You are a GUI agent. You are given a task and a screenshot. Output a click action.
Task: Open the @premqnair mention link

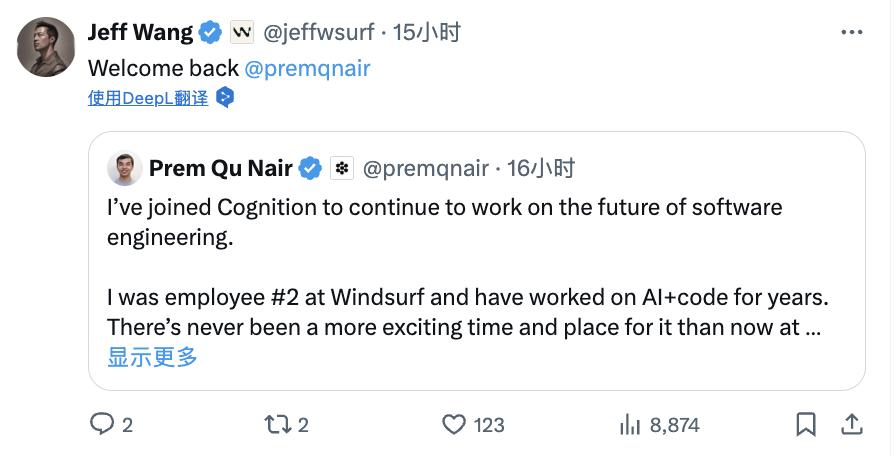tap(307, 68)
